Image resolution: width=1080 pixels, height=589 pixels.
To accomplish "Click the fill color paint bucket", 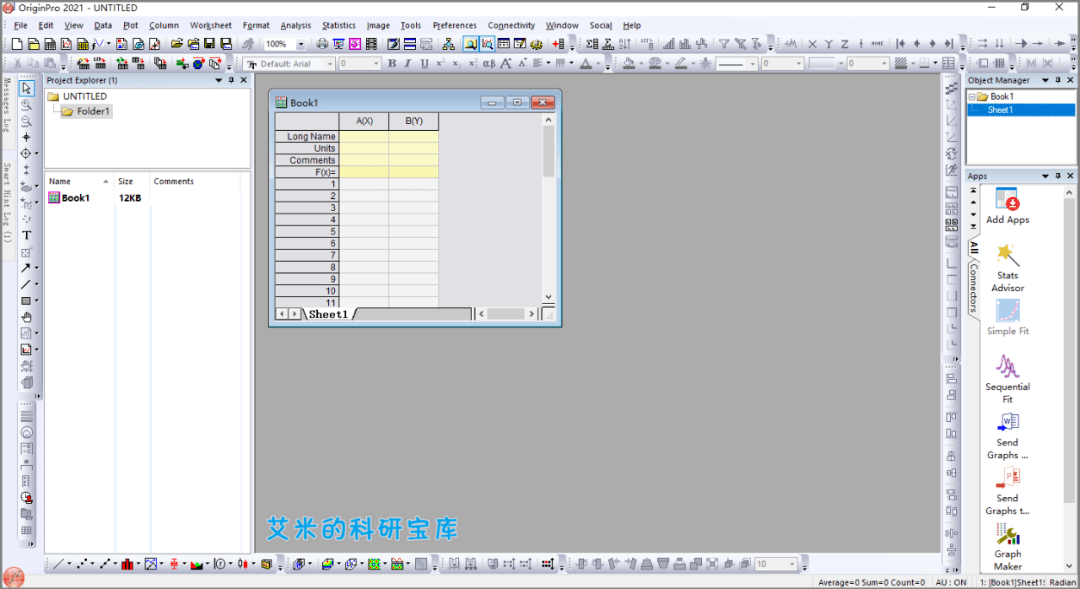I will tap(629, 63).
